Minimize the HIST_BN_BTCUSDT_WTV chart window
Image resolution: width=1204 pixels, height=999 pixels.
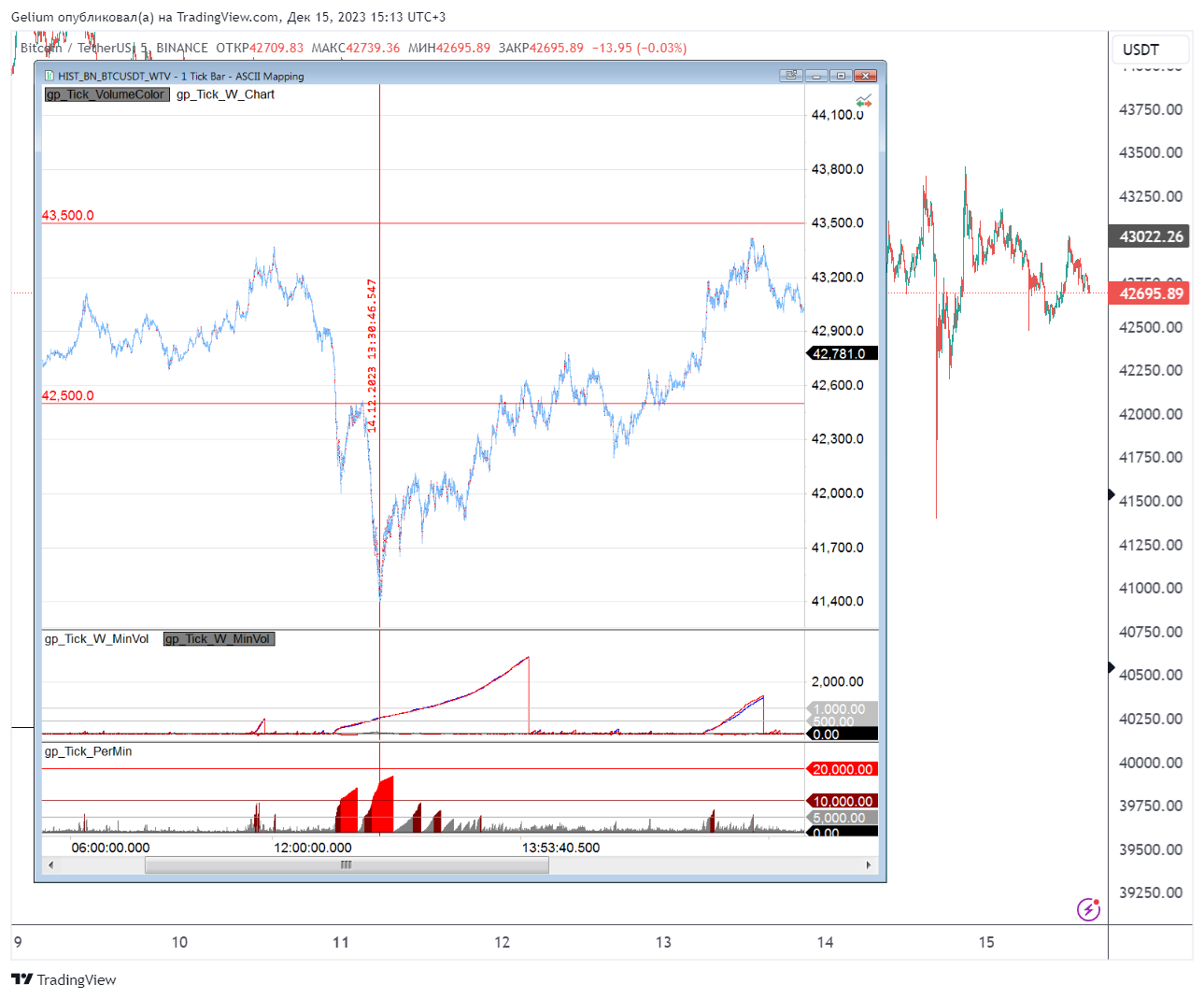coord(816,76)
